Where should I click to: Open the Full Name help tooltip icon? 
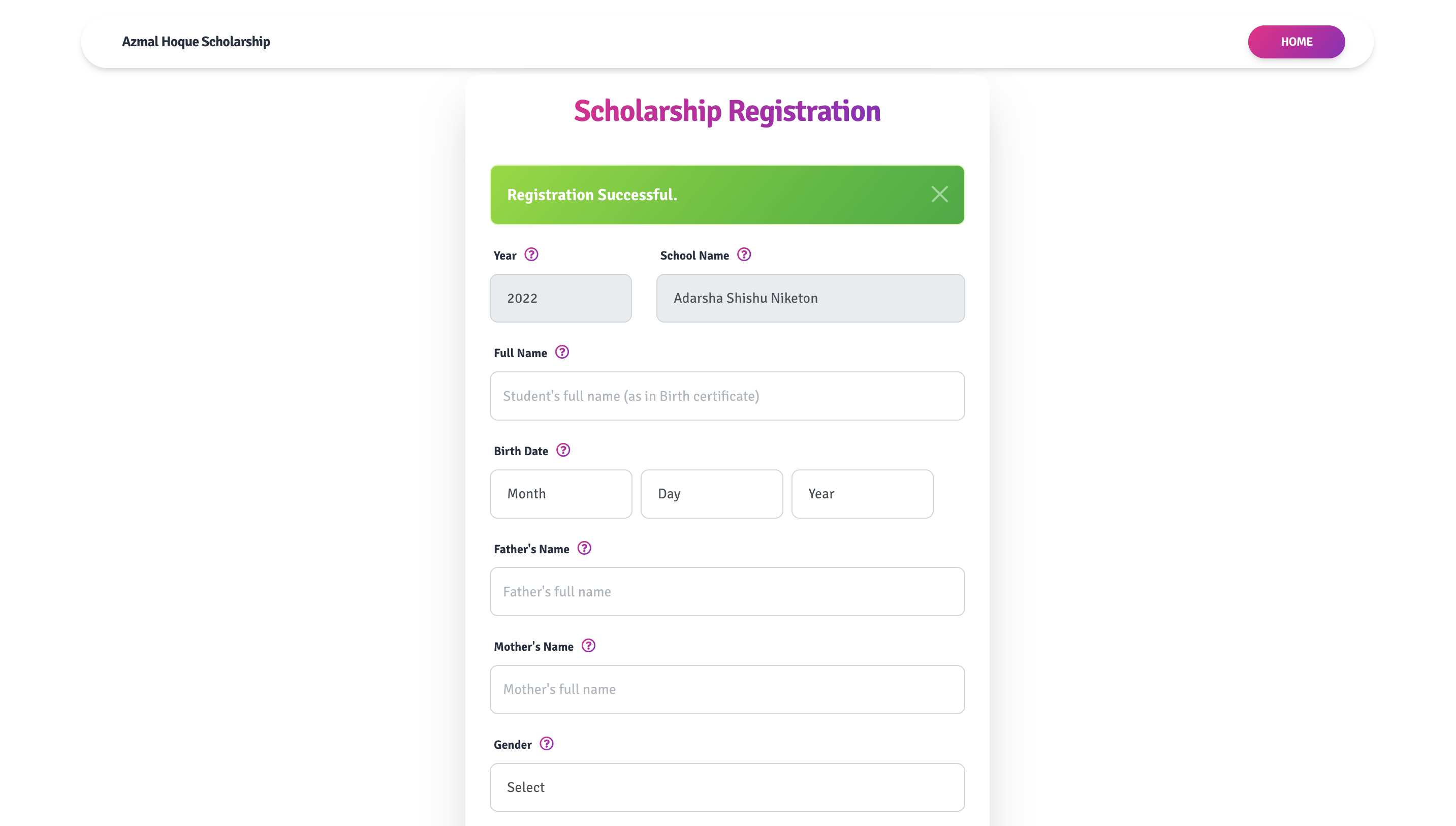[561, 353]
